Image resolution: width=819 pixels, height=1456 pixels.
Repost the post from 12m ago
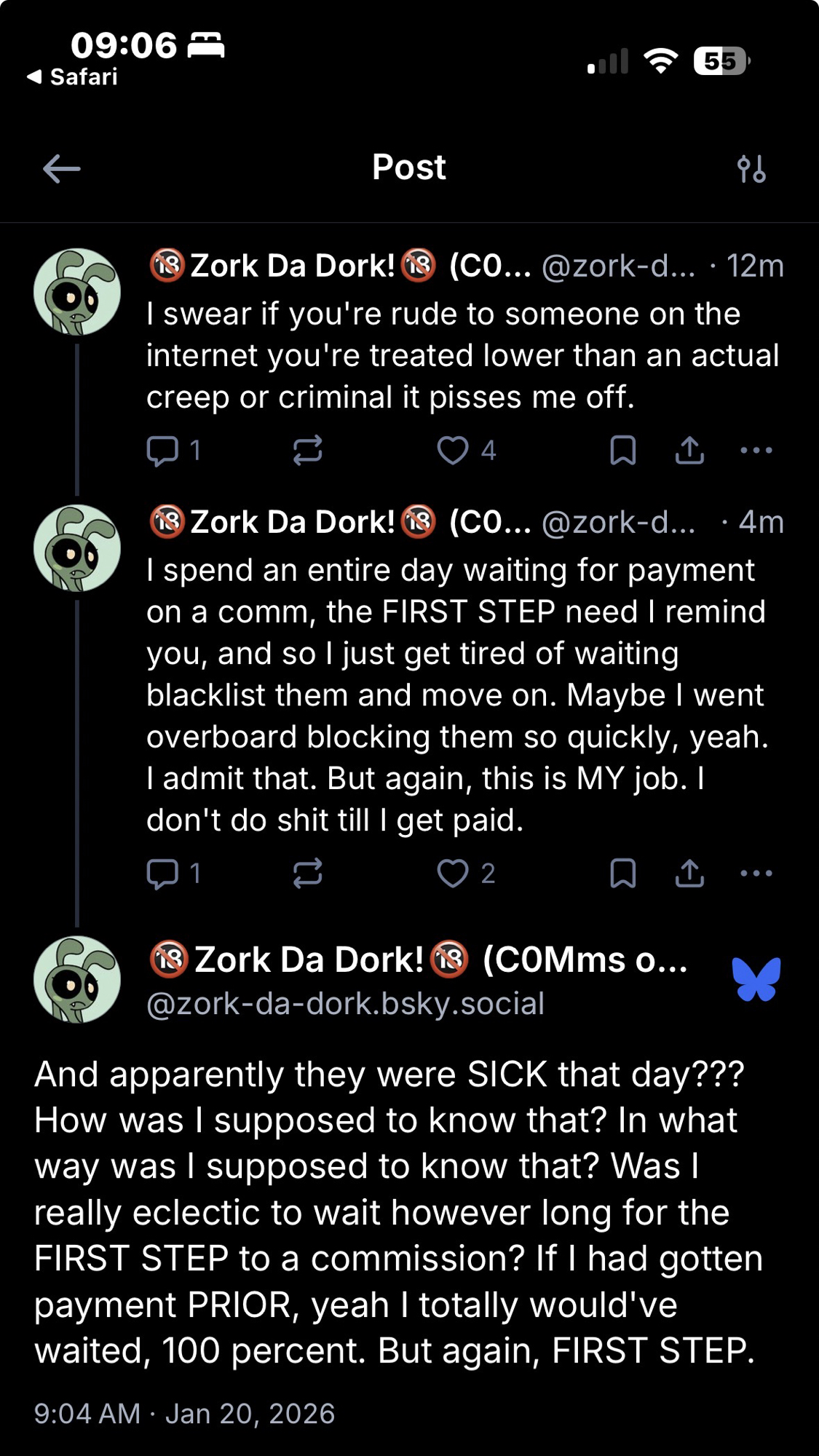[307, 451]
